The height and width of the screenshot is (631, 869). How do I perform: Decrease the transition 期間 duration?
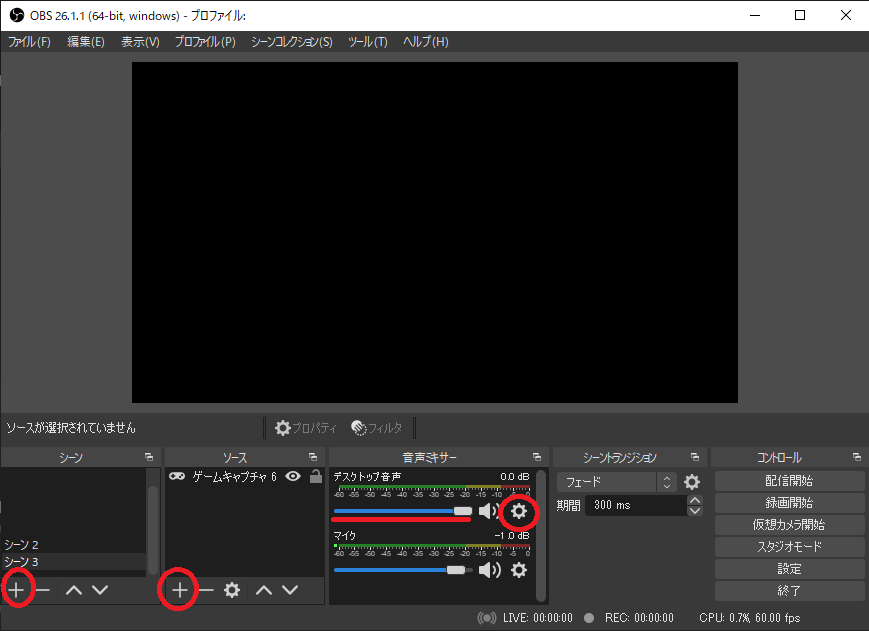pyautogui.click(x=694, y=511)
